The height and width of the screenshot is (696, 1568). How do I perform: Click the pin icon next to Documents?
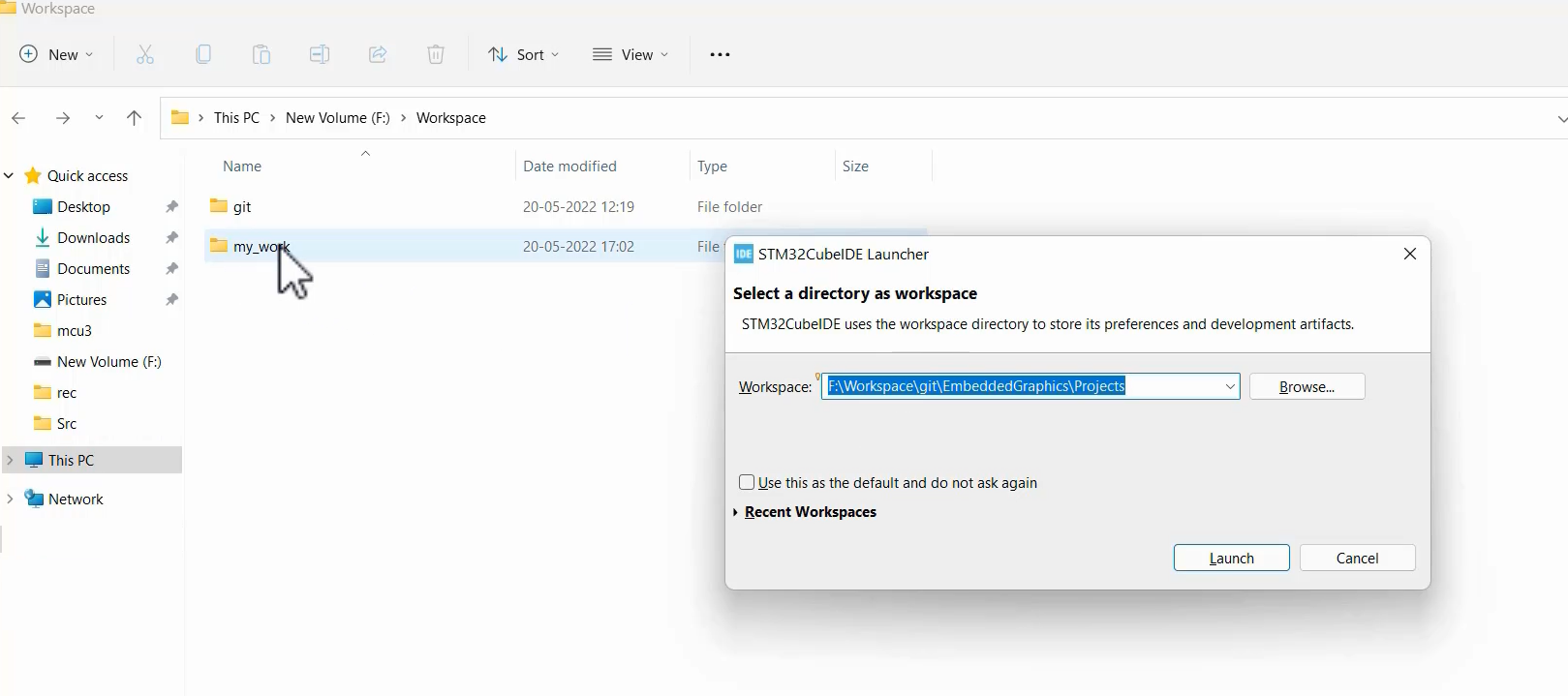[x=172, y=268]
